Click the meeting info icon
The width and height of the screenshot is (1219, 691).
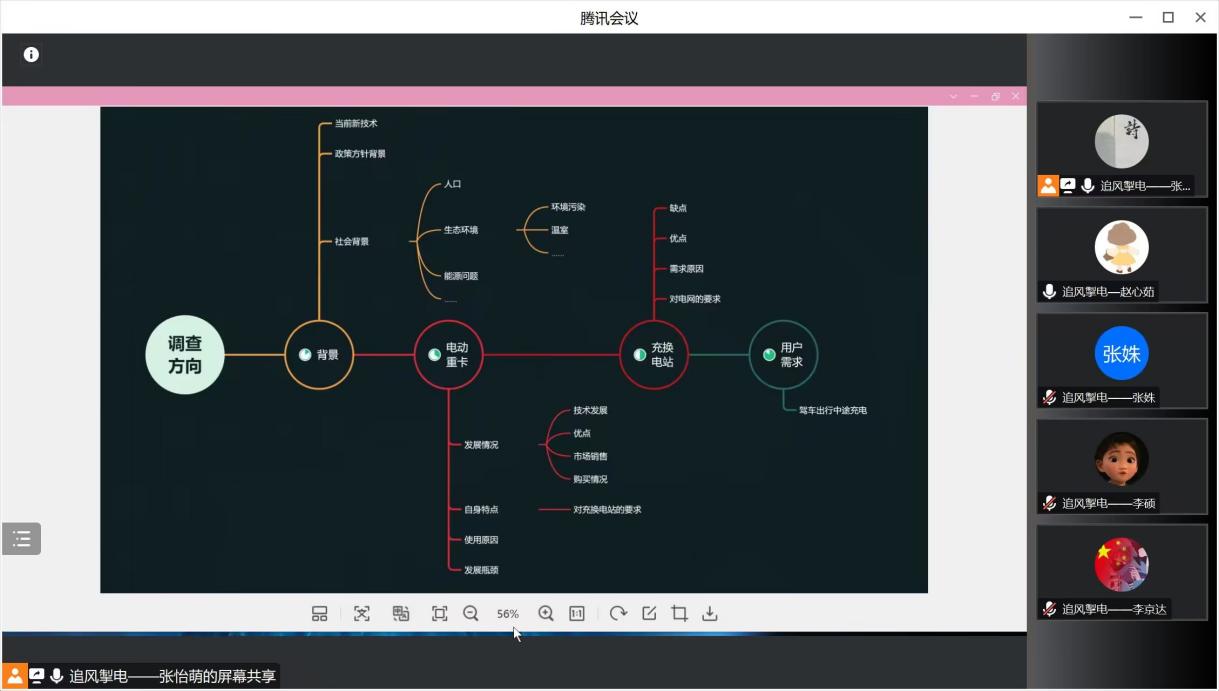tap(31, 55)
